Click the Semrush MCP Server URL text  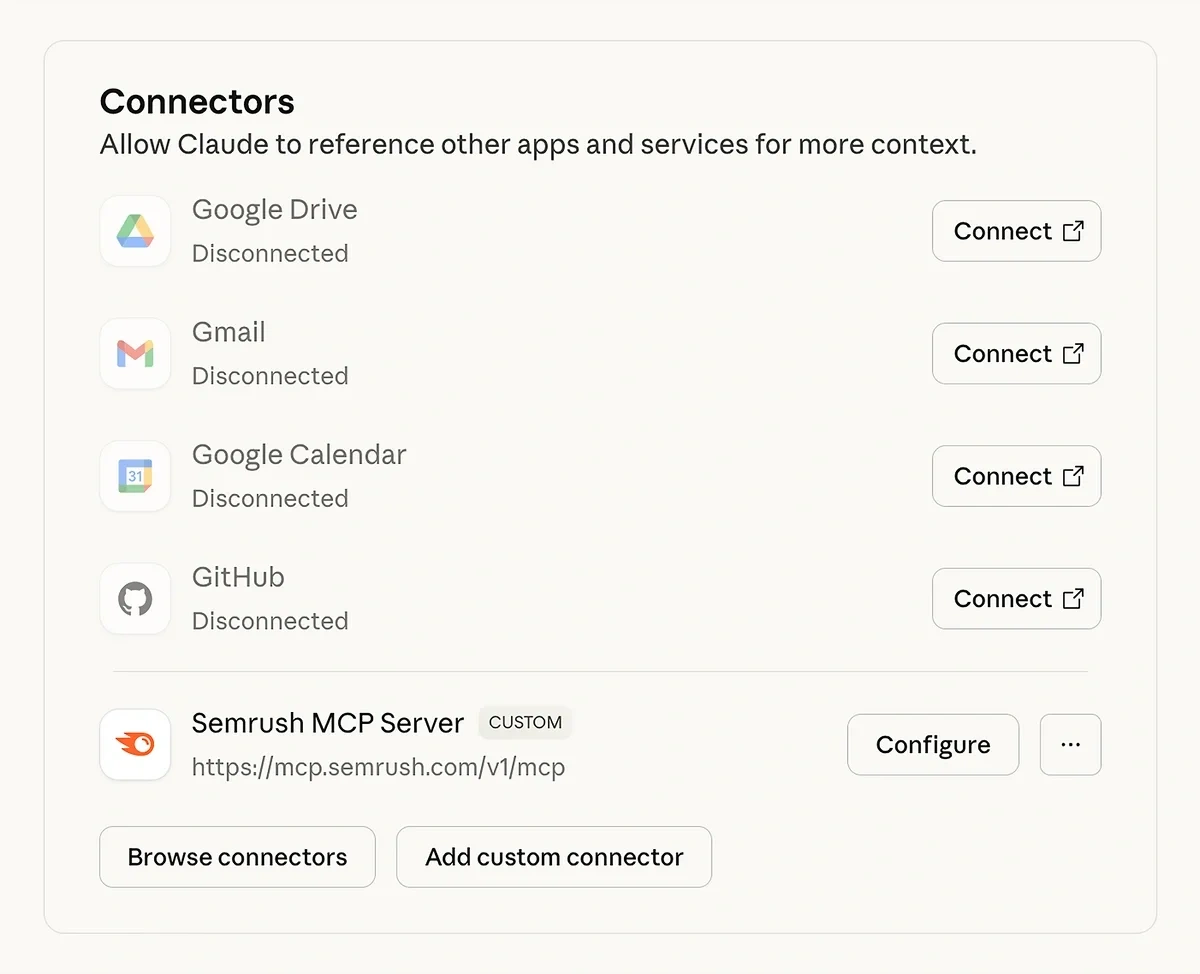[378, 767]
